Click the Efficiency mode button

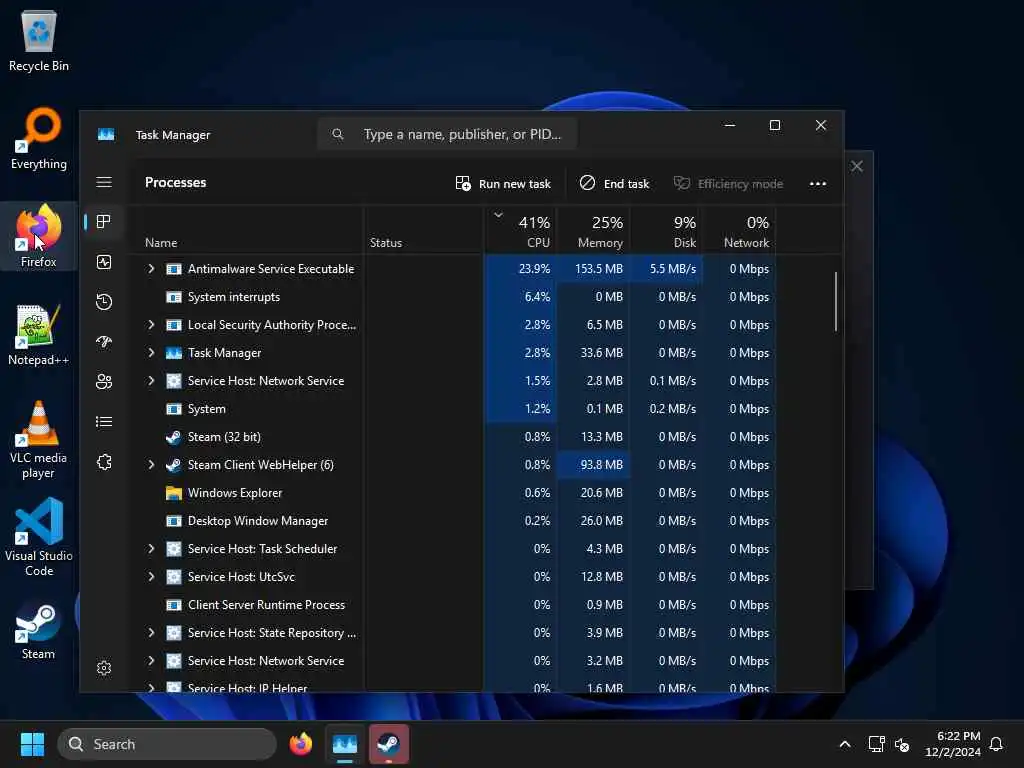point(728,184)
